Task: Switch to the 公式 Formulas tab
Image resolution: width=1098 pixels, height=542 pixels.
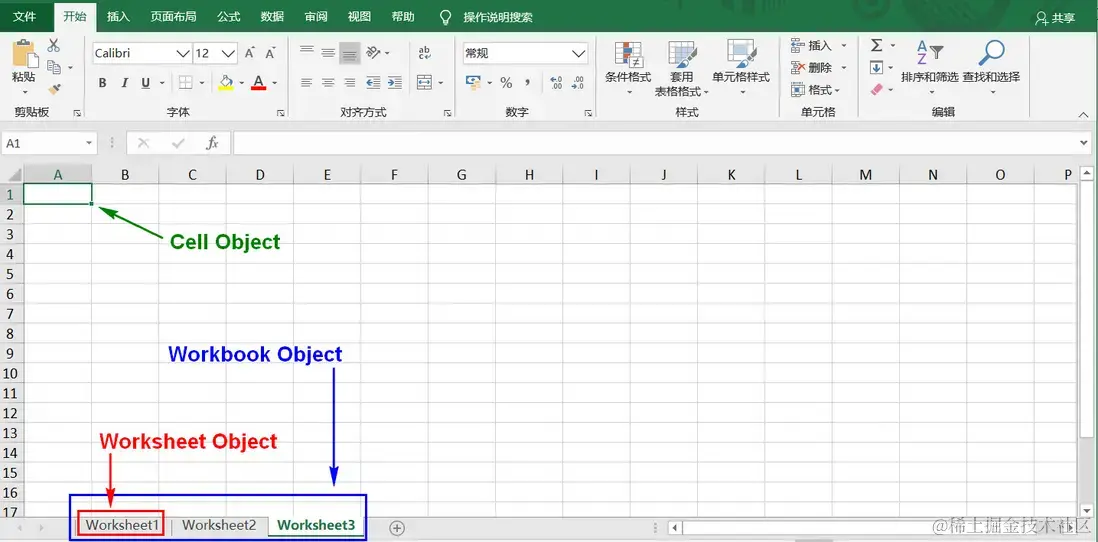Action: [x=228, y=17]
